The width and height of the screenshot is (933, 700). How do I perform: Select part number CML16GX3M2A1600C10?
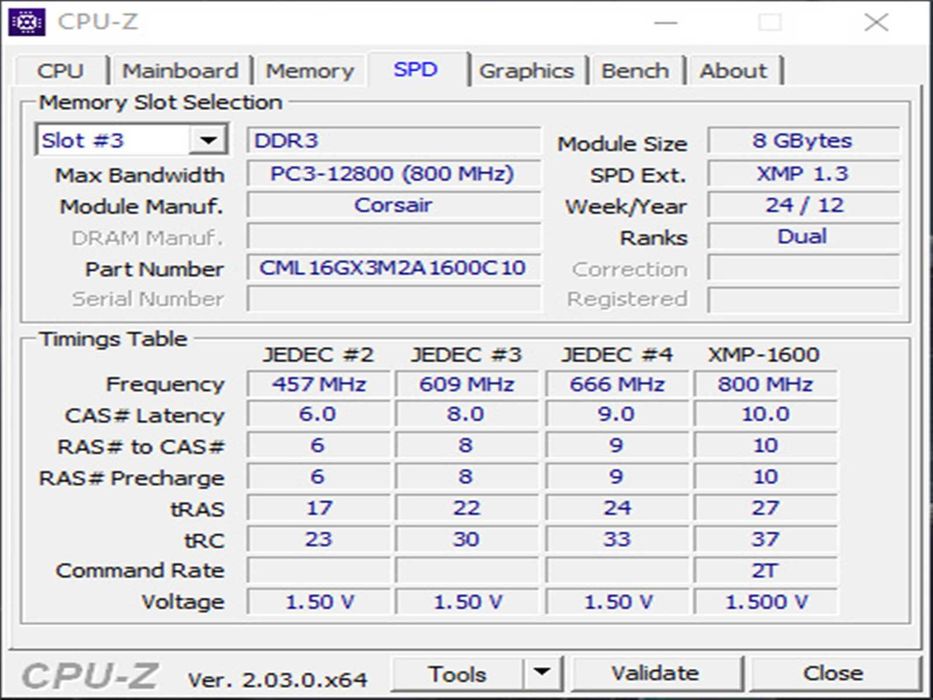[x=393, y=268]
